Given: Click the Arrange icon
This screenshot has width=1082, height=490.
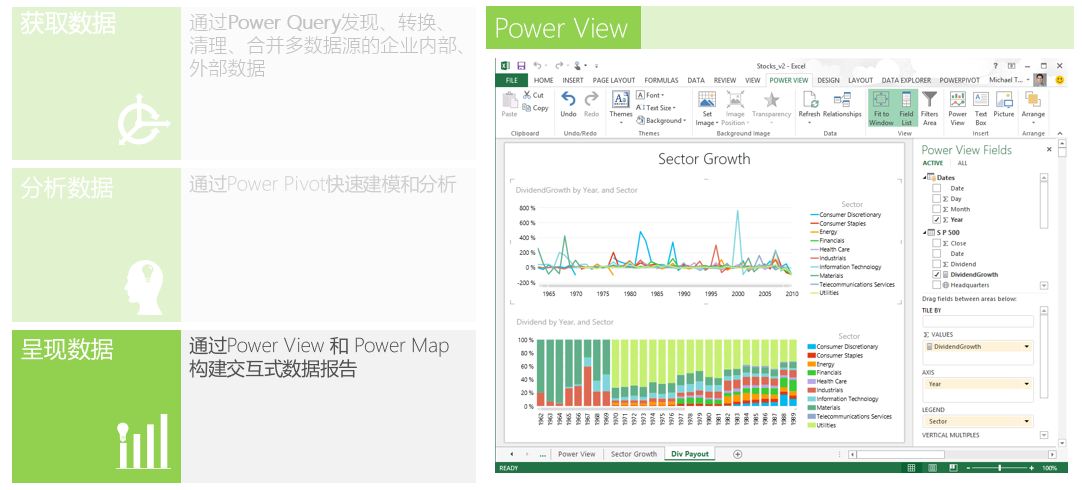Looking at the screenshot, I should (x=1033, y=100).
